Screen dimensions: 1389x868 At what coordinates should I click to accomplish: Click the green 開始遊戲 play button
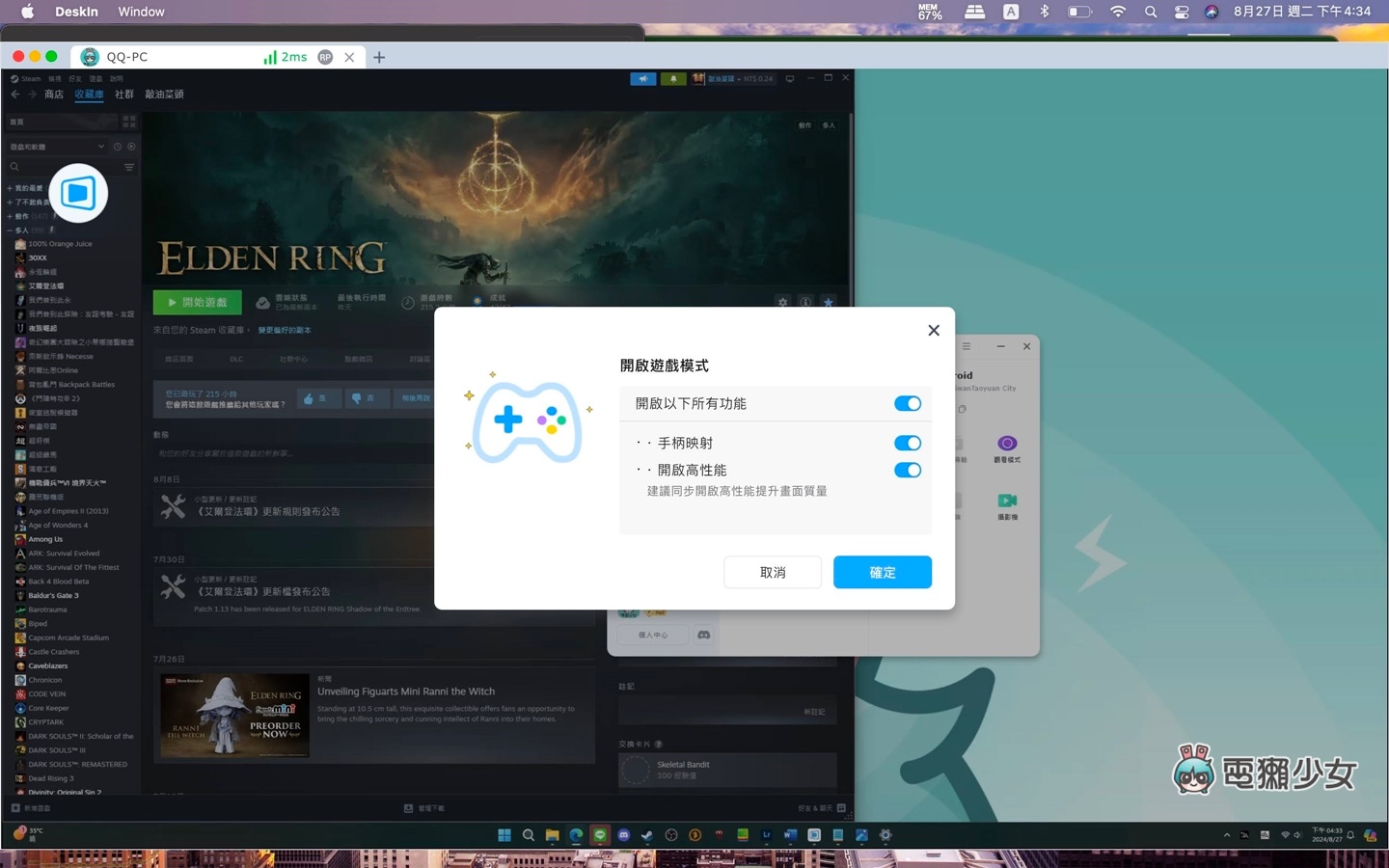(x=197, y=302)
